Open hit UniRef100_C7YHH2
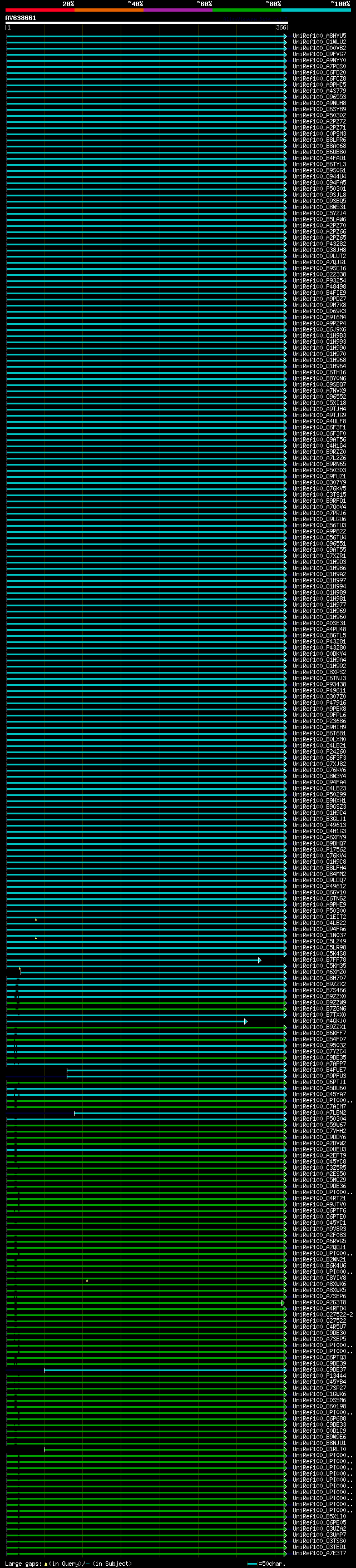Screen dimensions: 356x1568 pos(319,1131)
